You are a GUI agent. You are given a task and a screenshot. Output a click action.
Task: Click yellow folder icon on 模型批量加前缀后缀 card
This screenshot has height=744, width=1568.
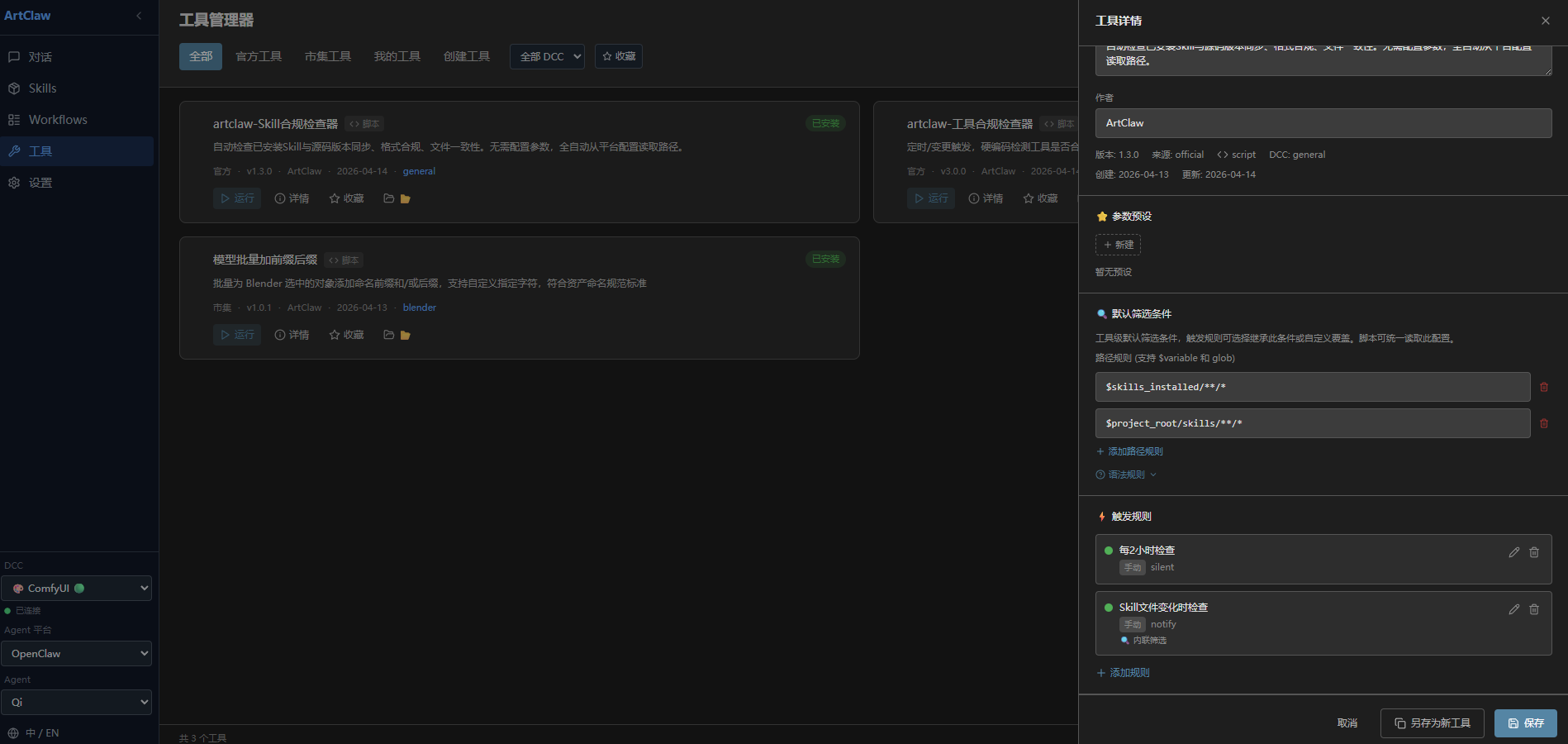point(405,335)
